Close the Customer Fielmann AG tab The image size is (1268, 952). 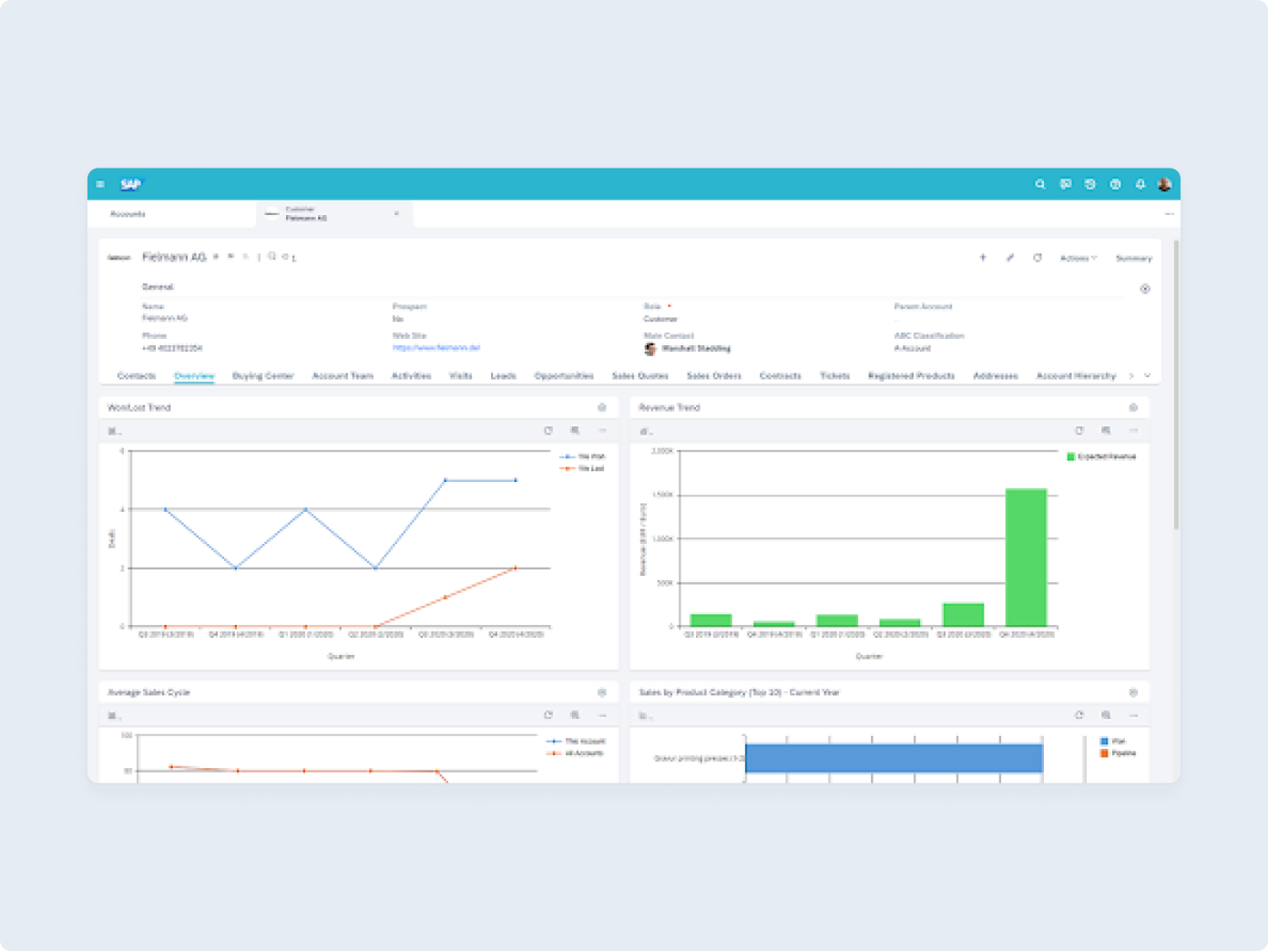coord(396,214)
